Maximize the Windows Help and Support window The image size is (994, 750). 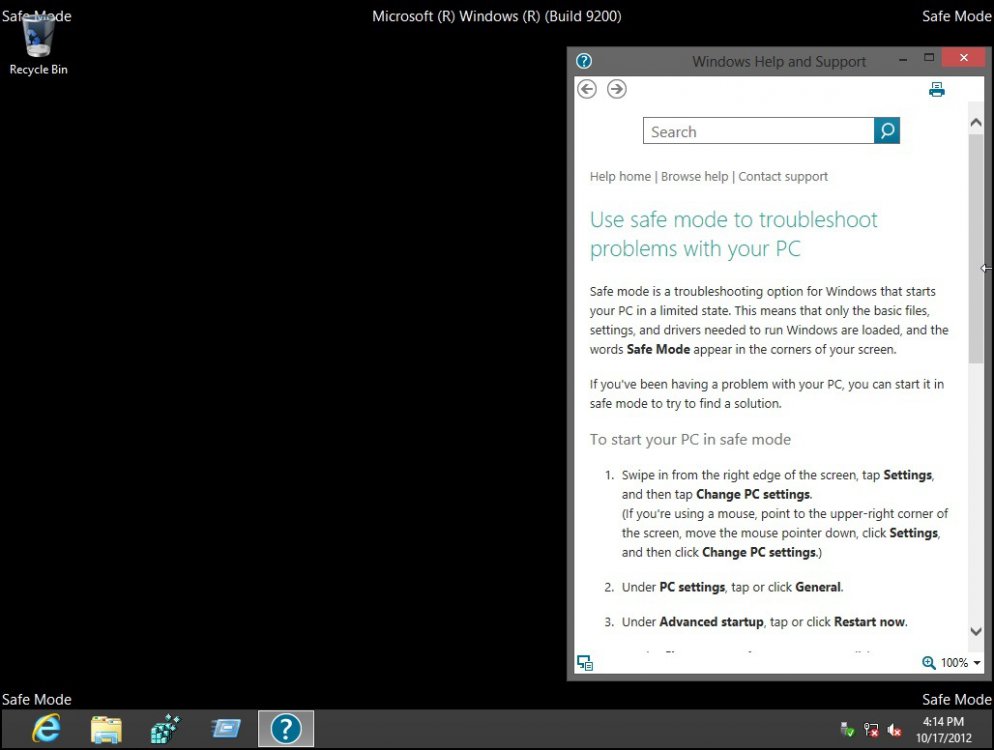tap(929, 58)
